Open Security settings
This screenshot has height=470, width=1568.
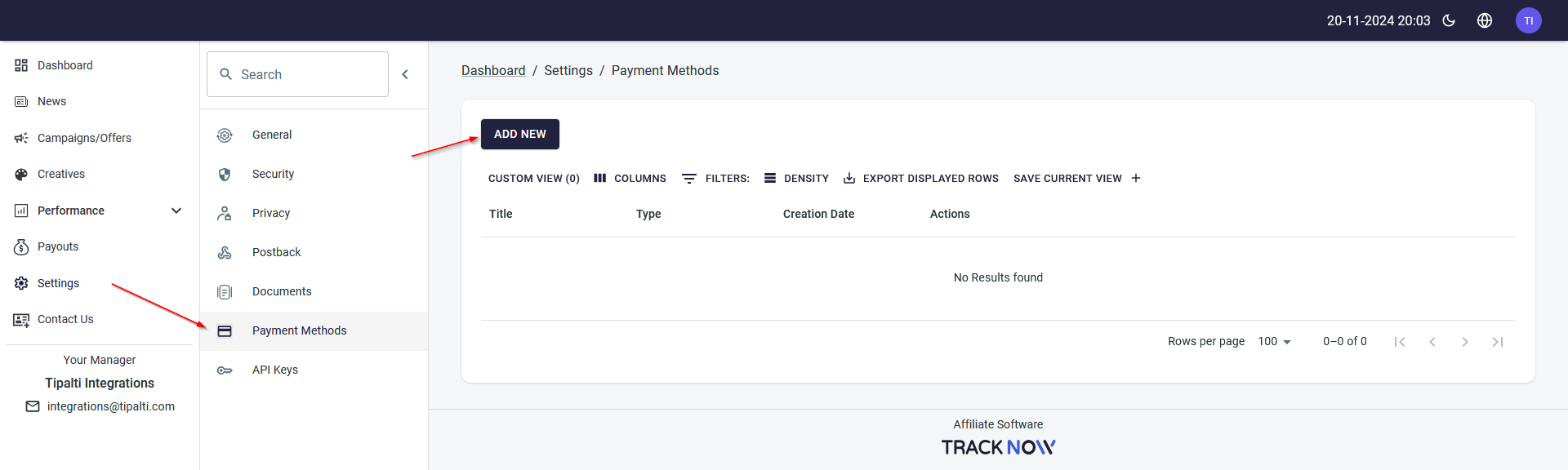pos(273,174)
